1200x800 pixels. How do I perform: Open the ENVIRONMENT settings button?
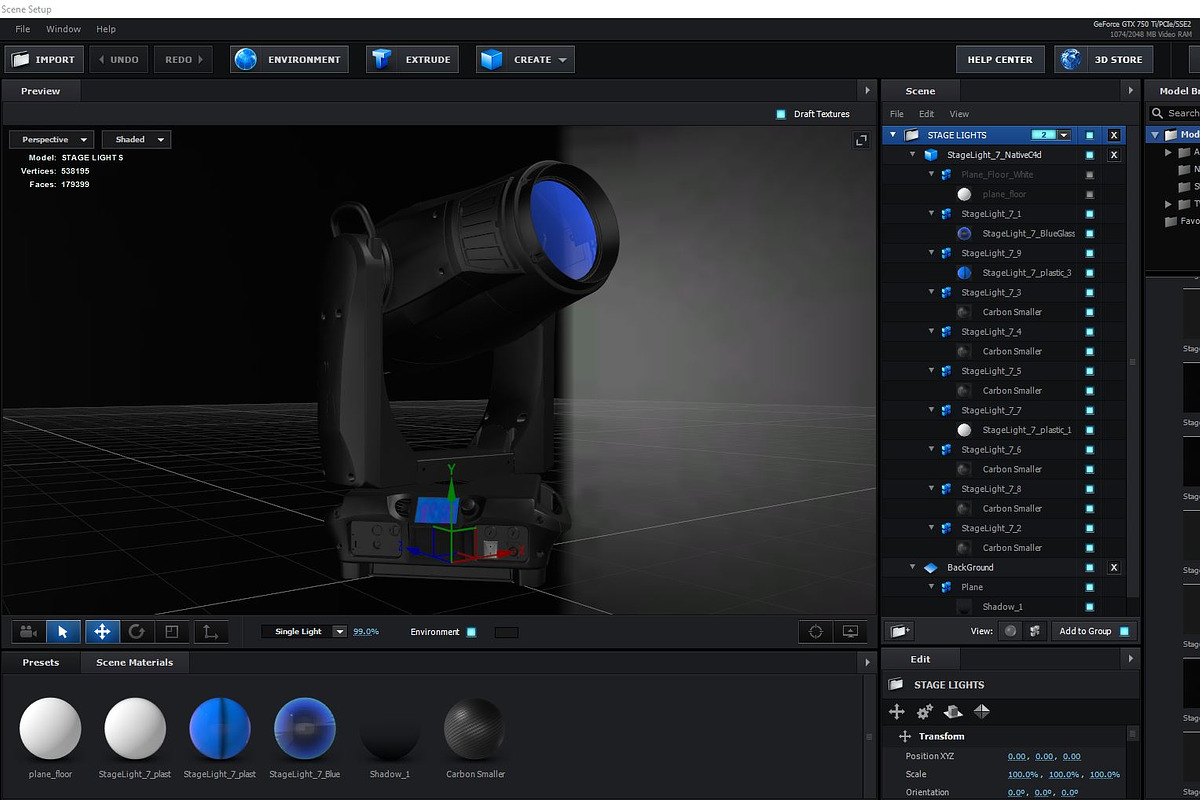pyautogui.click(x=290, y=60)
